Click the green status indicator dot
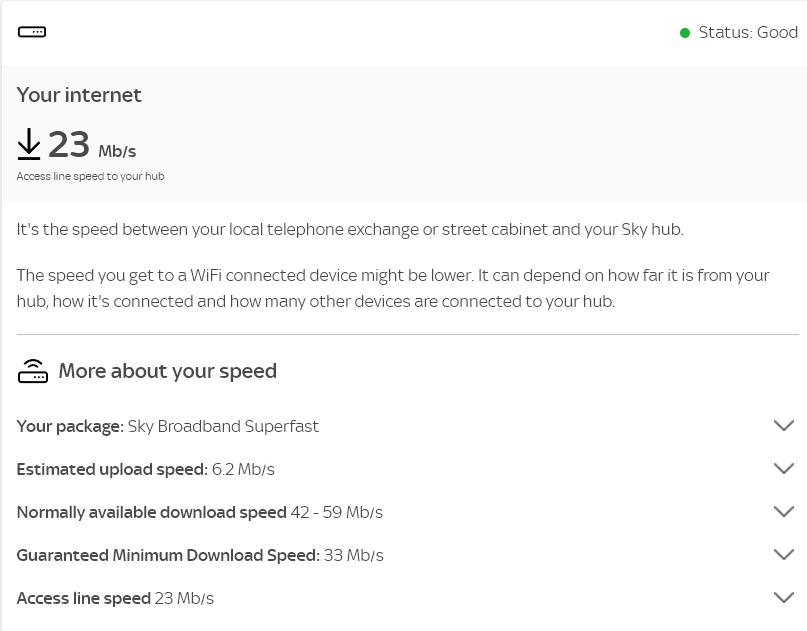807x631 pixels. point(685,33)
